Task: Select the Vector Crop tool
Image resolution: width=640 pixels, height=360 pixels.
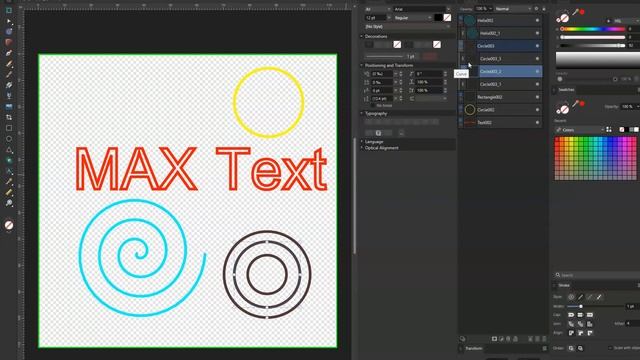Action: [x=9, y=117]
